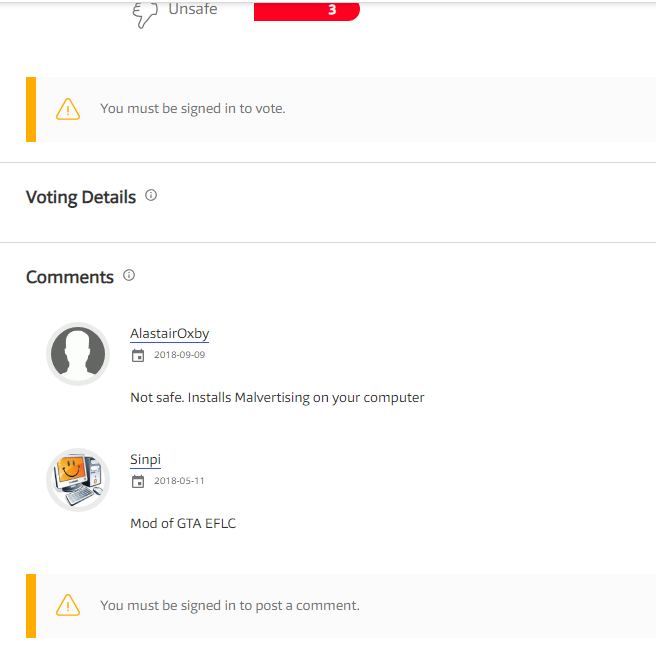The image size is (656, 647).
Task: Click calendar icon beside 2018-09-09
Action: click(x=138, y=355)
